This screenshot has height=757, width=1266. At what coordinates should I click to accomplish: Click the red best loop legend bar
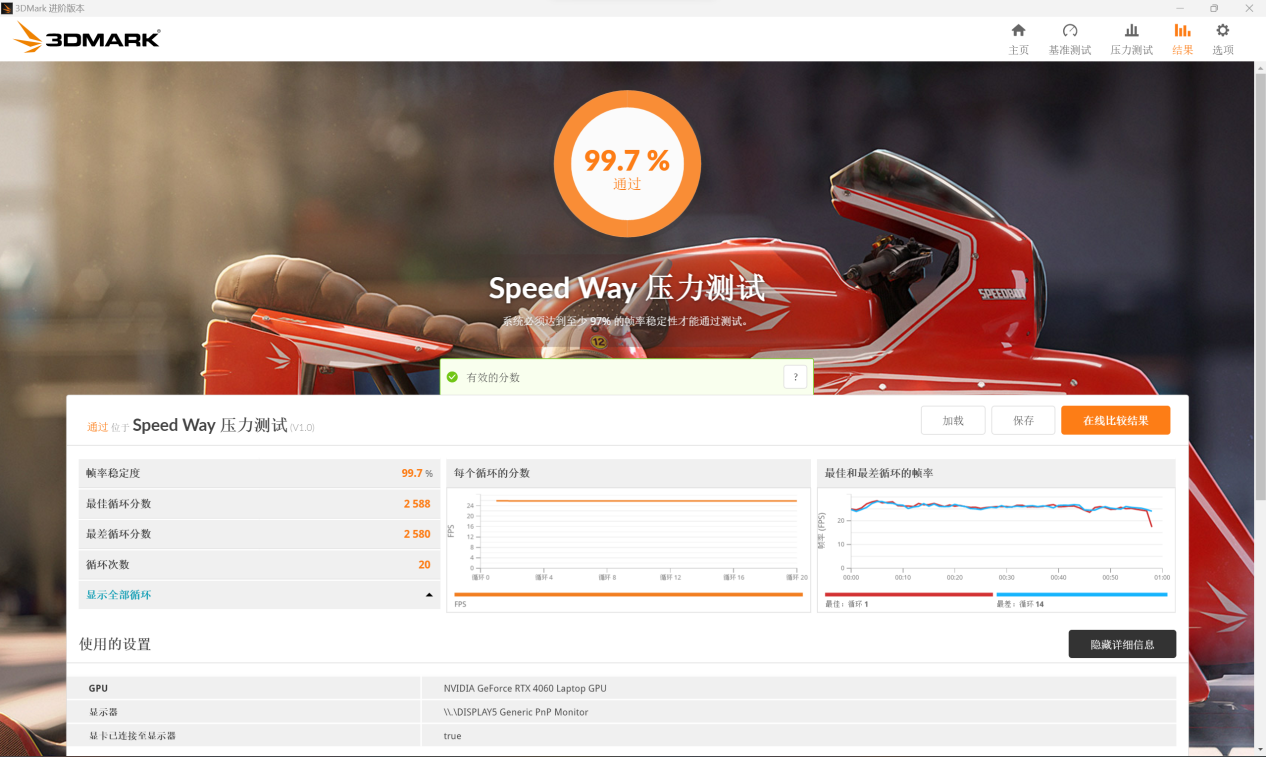[908, 595]
